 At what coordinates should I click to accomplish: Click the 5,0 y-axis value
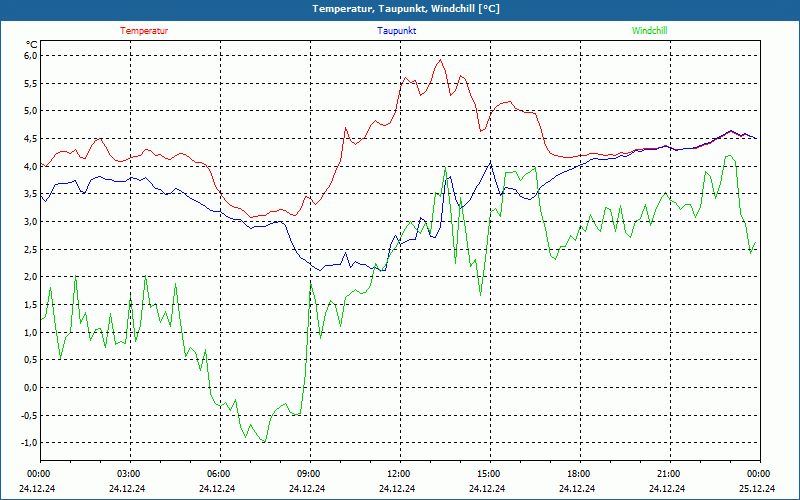click(x=31, y=110)
